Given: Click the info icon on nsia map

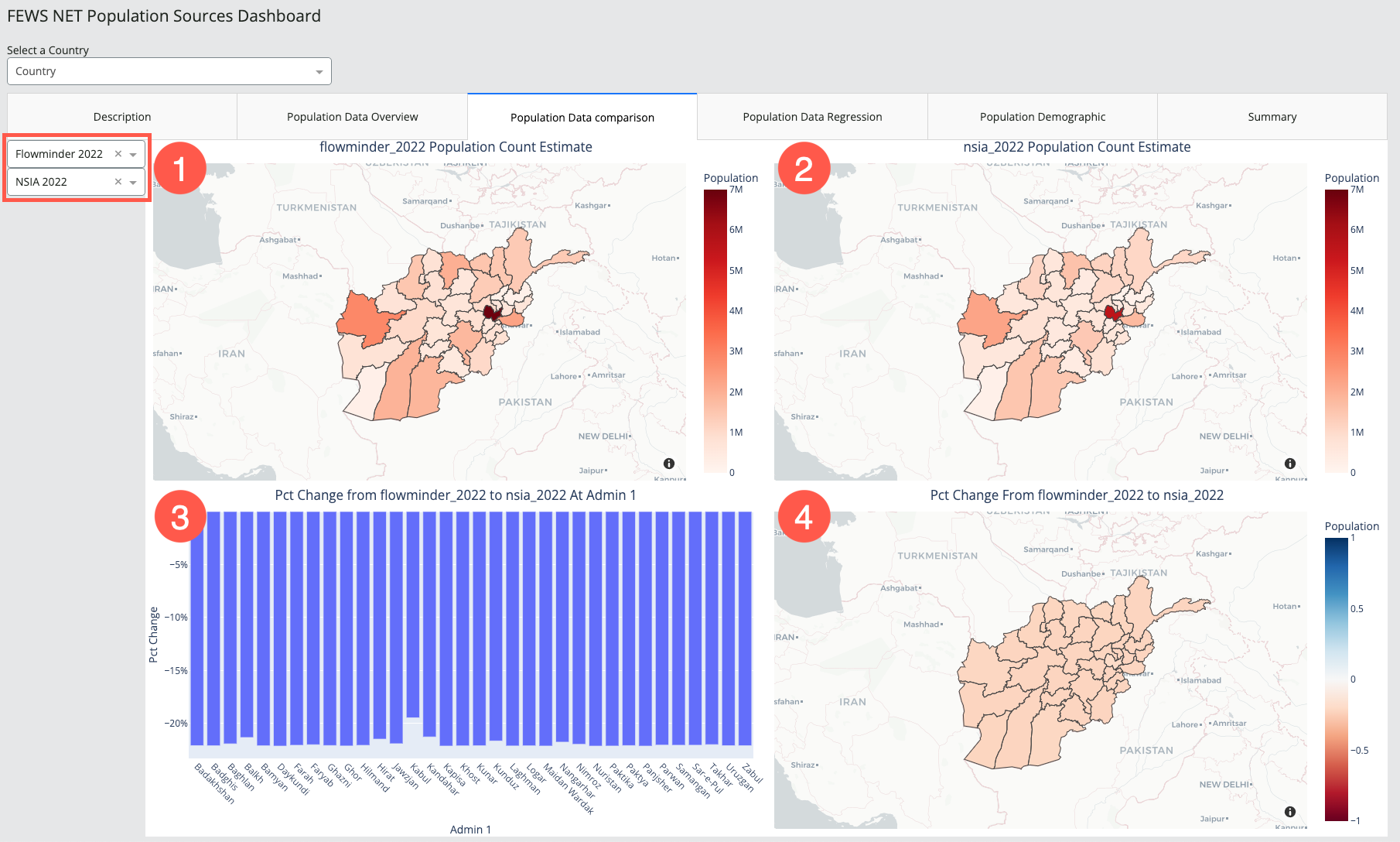Looking at the screenshot, I should (x=1290, y=464).
